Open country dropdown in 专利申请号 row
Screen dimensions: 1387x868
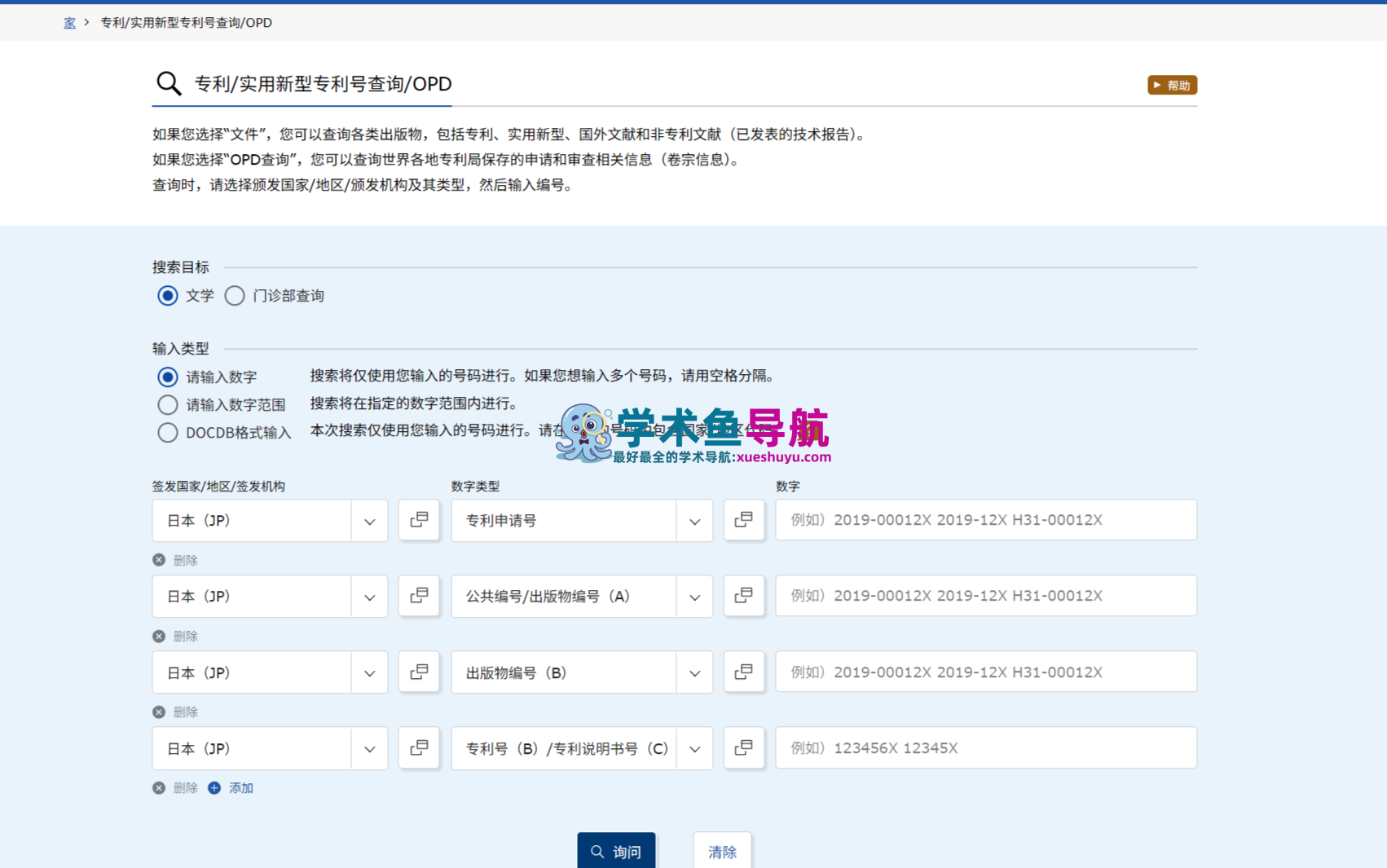(270, 521)
